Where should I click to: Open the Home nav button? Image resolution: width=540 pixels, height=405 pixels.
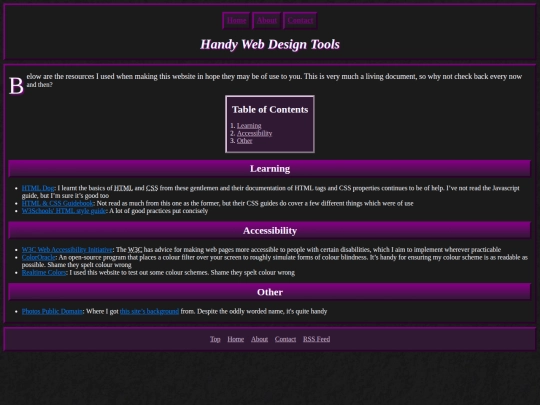pyautogui.click(x=236, y=21)
